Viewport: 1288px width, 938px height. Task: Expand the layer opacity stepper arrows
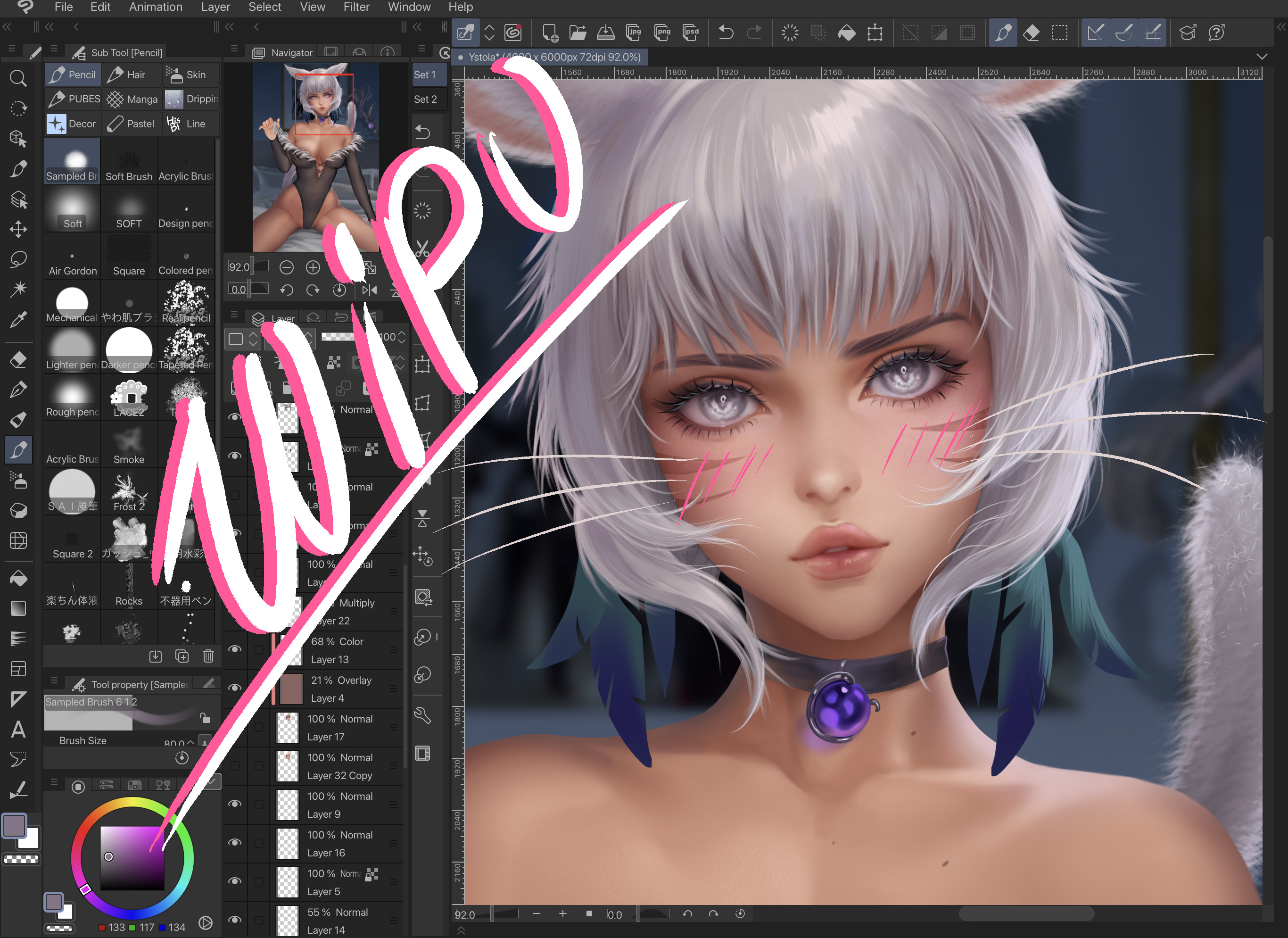(x=402, y=338)
